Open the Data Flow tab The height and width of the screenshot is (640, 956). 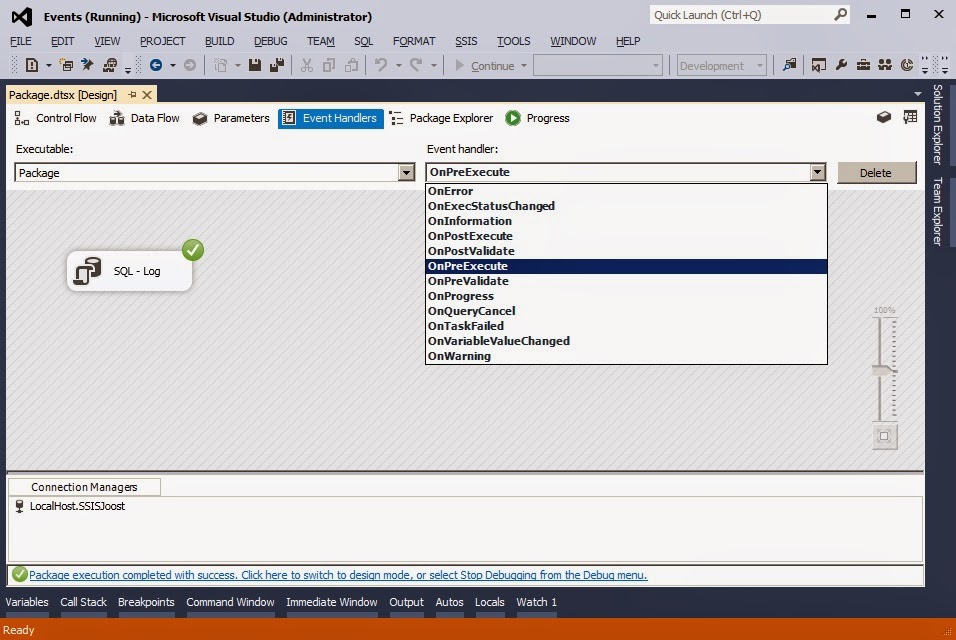click(x=144, y=118)
